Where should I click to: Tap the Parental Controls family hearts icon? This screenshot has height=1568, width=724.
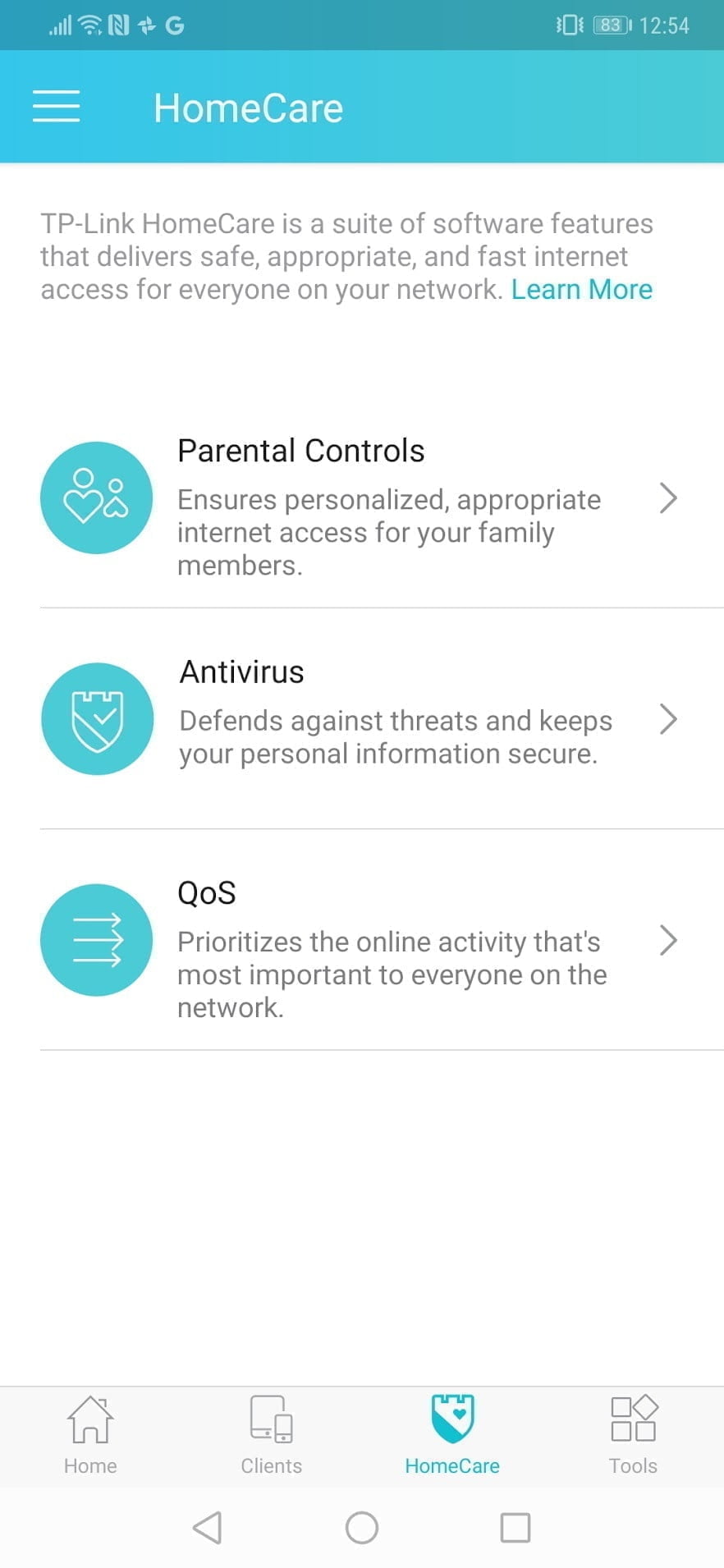pyautogui.click(x=97, y=497)
